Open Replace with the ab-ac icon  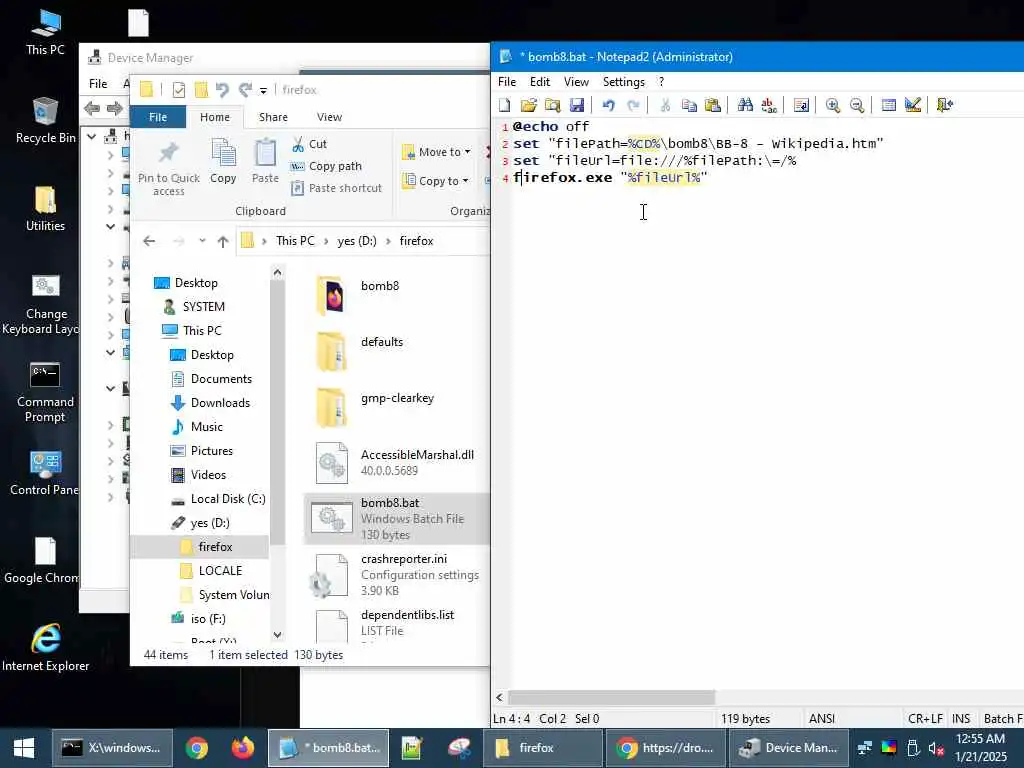(769, 105)
